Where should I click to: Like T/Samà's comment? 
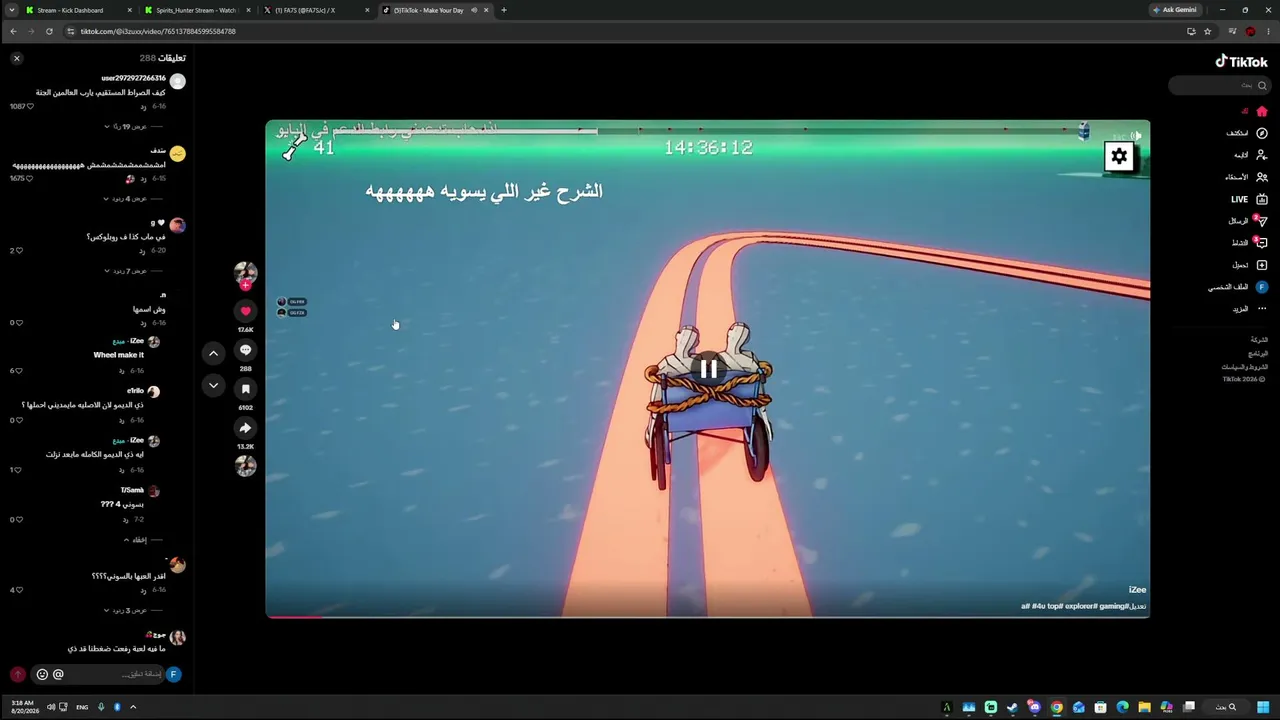tap(18, 519)
